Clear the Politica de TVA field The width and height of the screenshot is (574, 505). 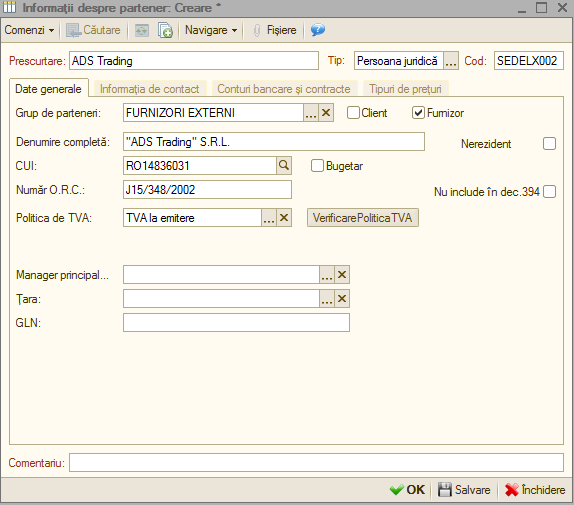click(x=284, y=218)
